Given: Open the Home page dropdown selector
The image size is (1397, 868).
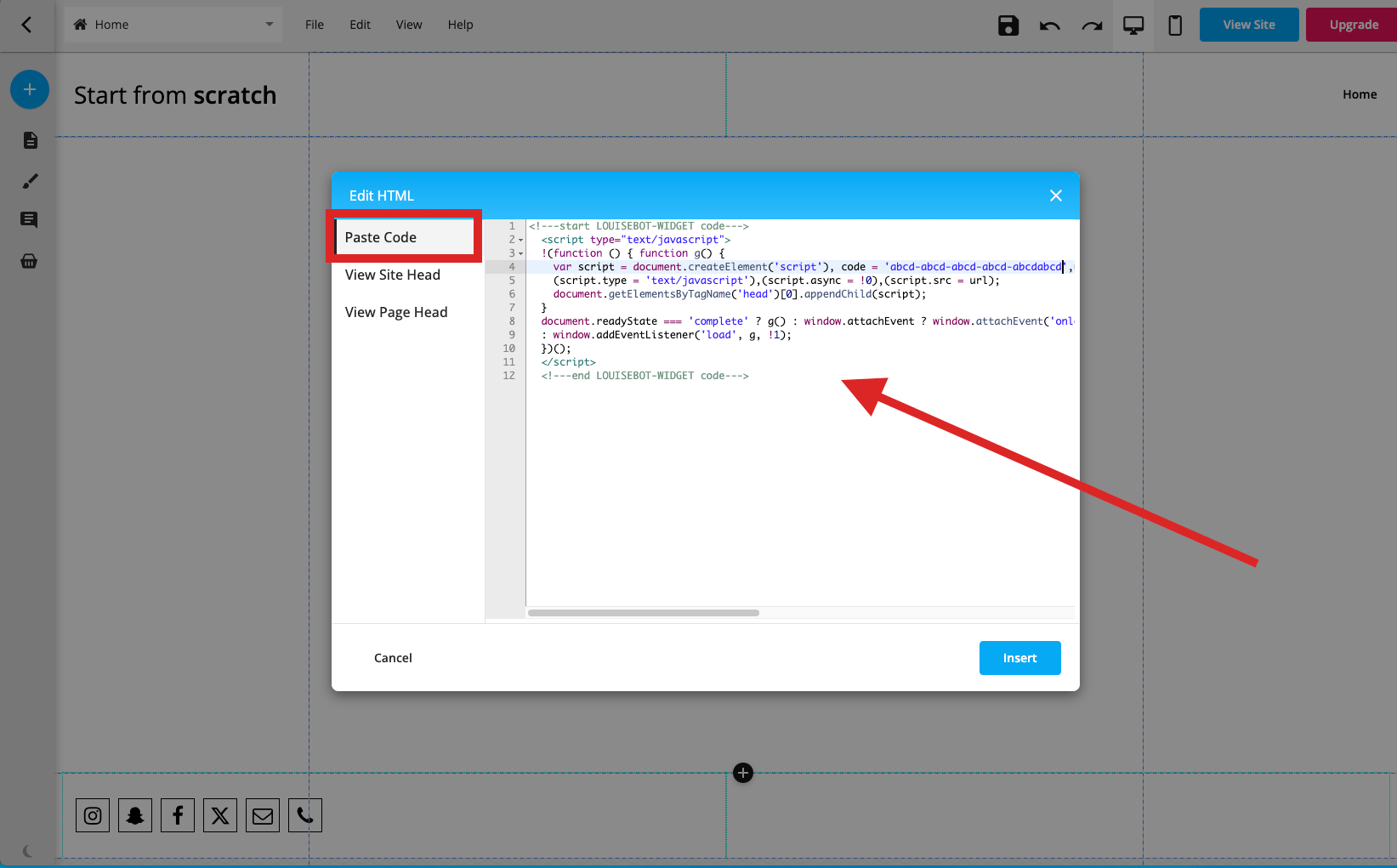Looking at the screenshot, I should click(x=173, y=25).
